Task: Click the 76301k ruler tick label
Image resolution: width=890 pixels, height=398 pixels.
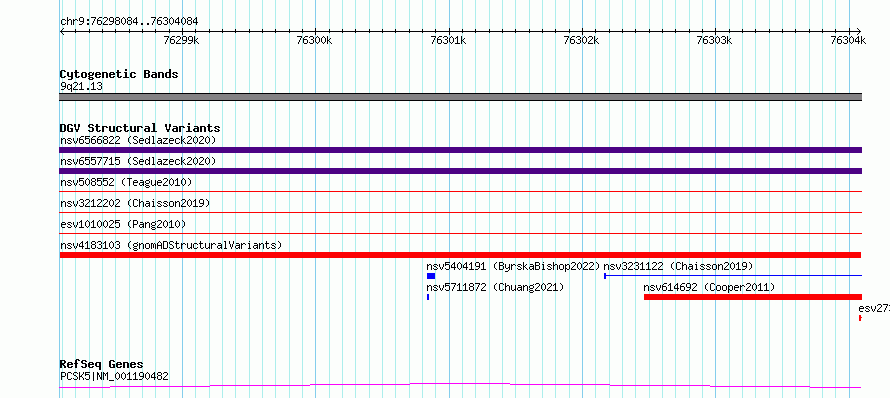Action: click(448, 40)
